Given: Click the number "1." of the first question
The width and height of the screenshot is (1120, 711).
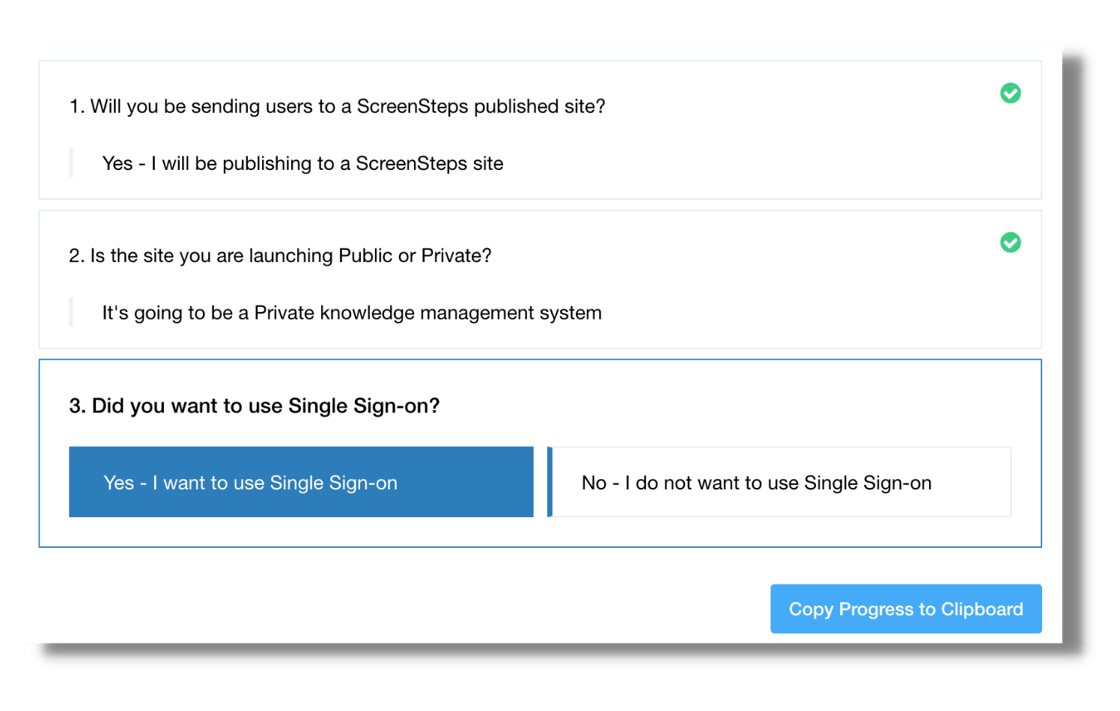Looking at the screenshot, I should (77, 106).
